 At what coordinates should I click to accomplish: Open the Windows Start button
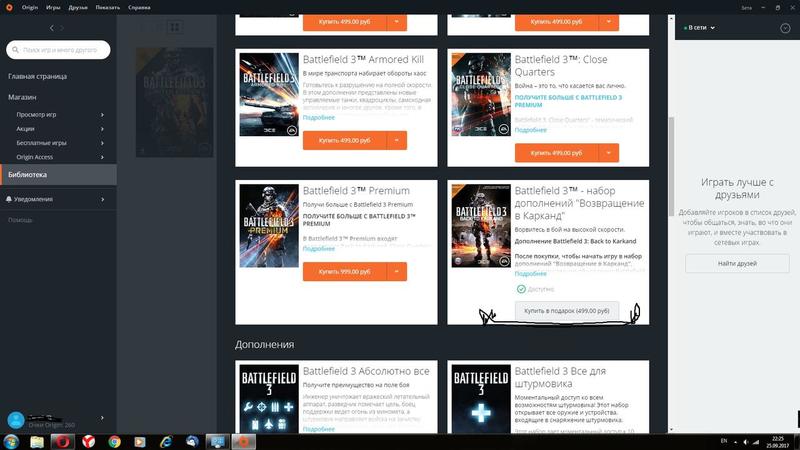[11, 441]
